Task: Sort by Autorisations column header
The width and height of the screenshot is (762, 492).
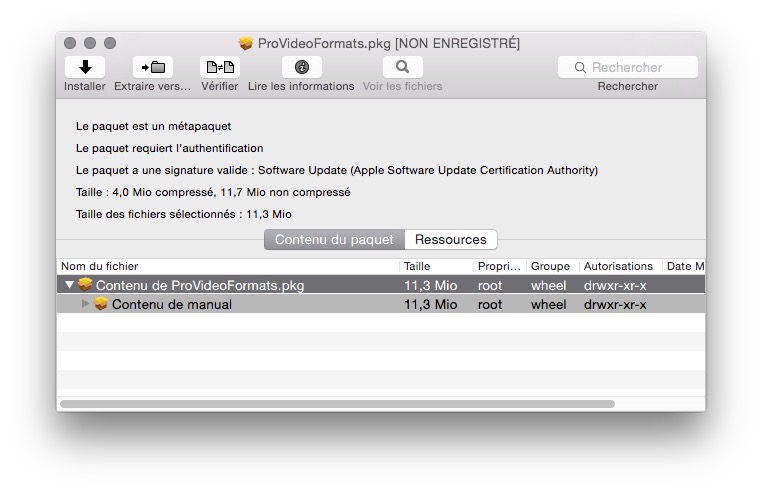Action: pos(621,266)
